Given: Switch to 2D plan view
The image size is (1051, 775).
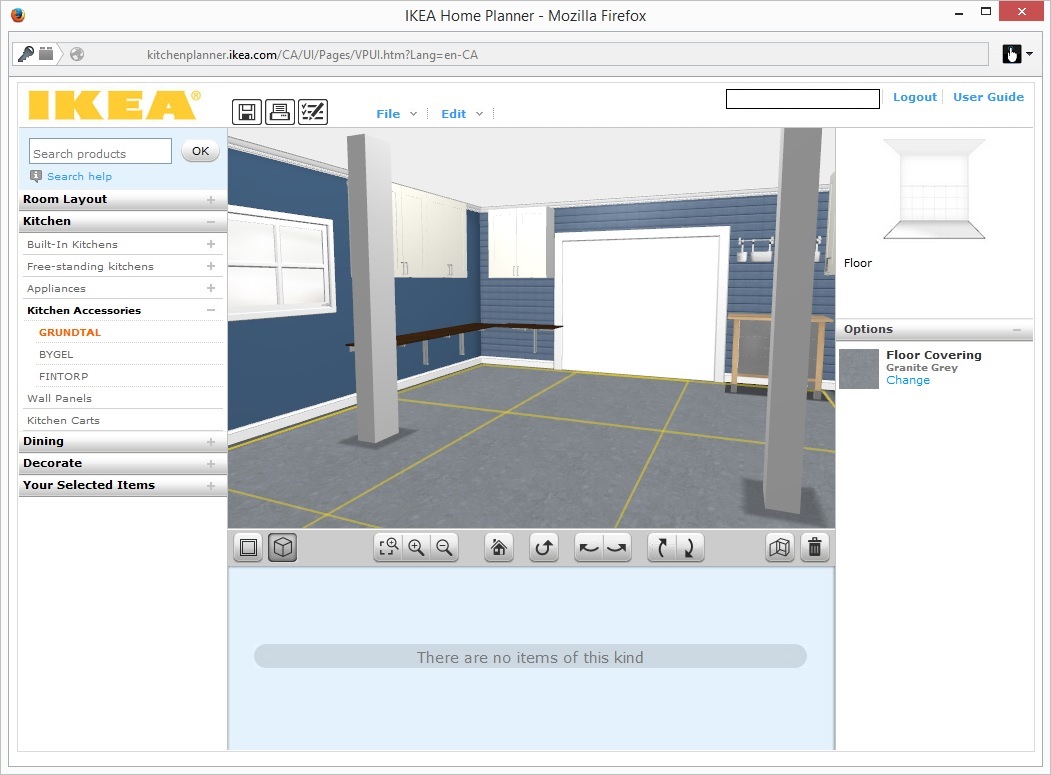Looking at the screenshot, I should click(249, 548).
